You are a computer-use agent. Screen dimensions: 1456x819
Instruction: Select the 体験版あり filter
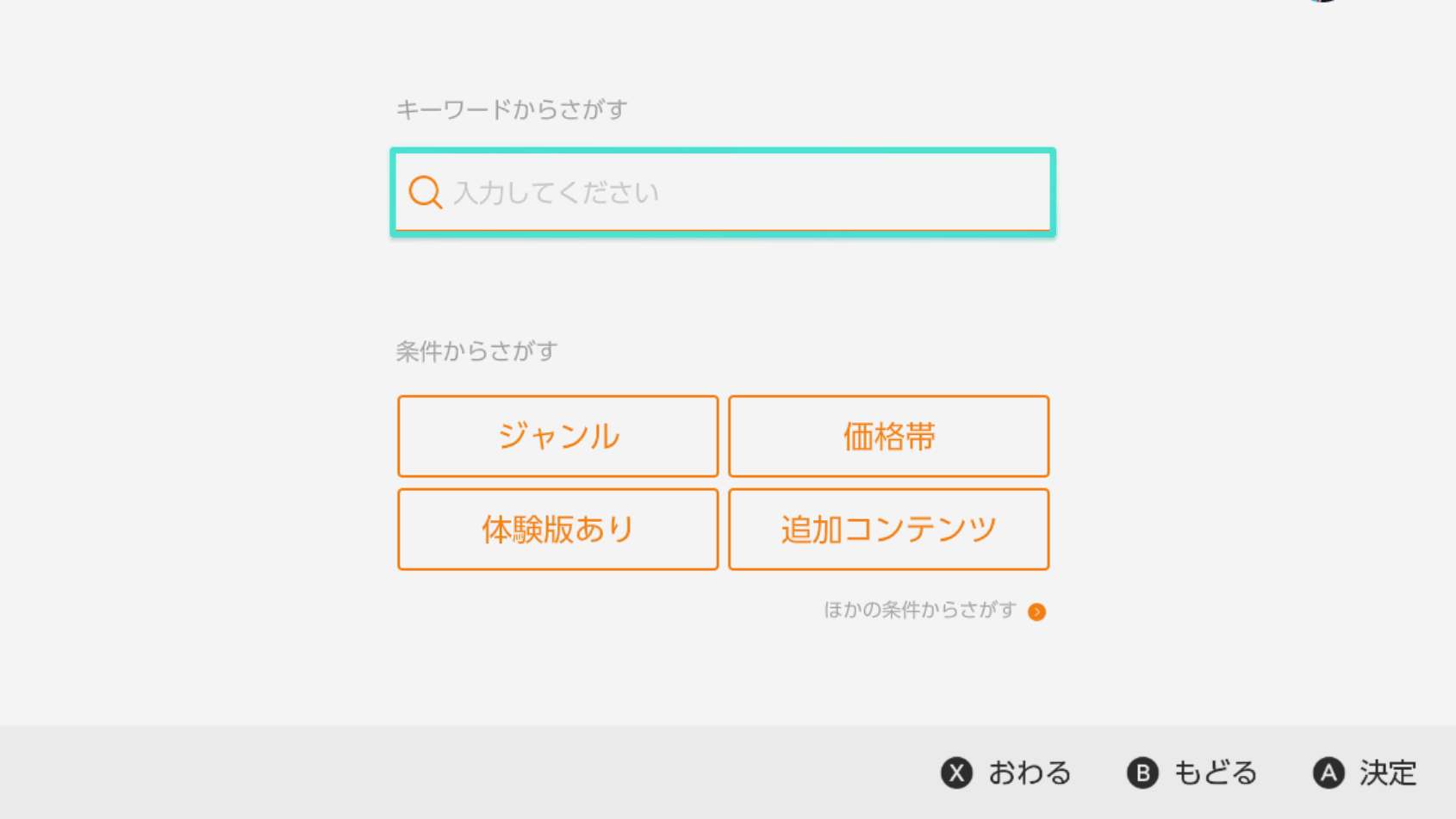tap(557, 530)
